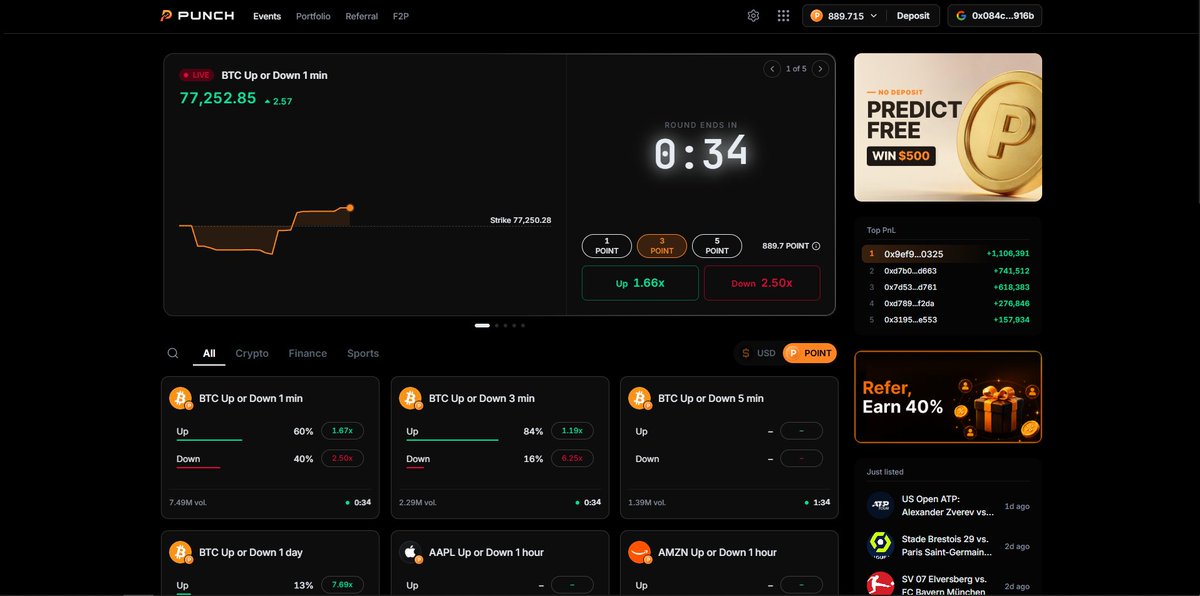The width and height of the screenshot is (1200, 596).
Task: Click ATP logo in Just listed
Action: (x=880, y=505)
